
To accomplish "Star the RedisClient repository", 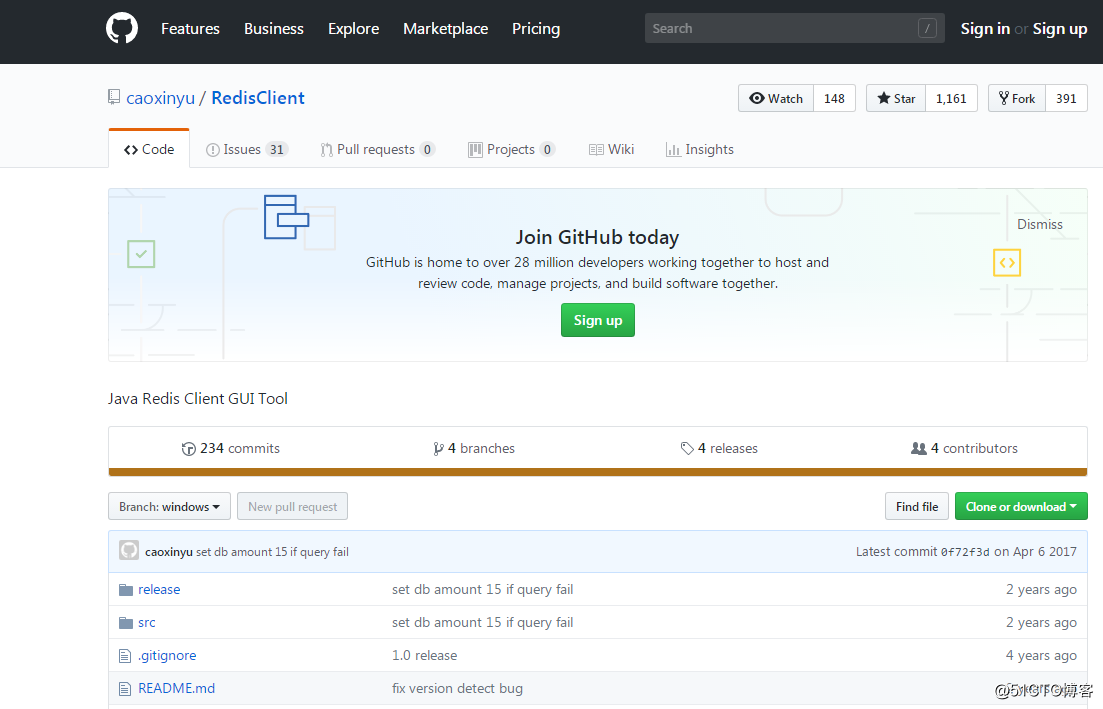I will click(896, 98).
